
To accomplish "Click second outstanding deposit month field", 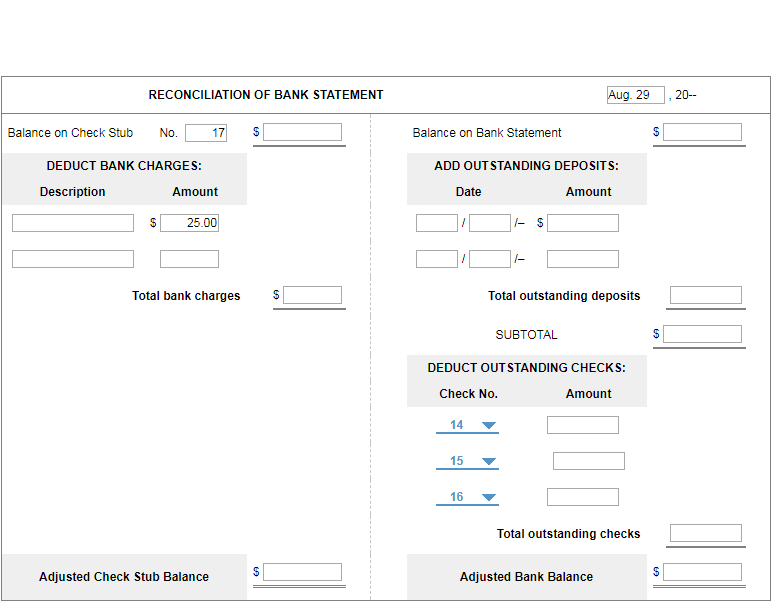I will click(x=437, y=259).
